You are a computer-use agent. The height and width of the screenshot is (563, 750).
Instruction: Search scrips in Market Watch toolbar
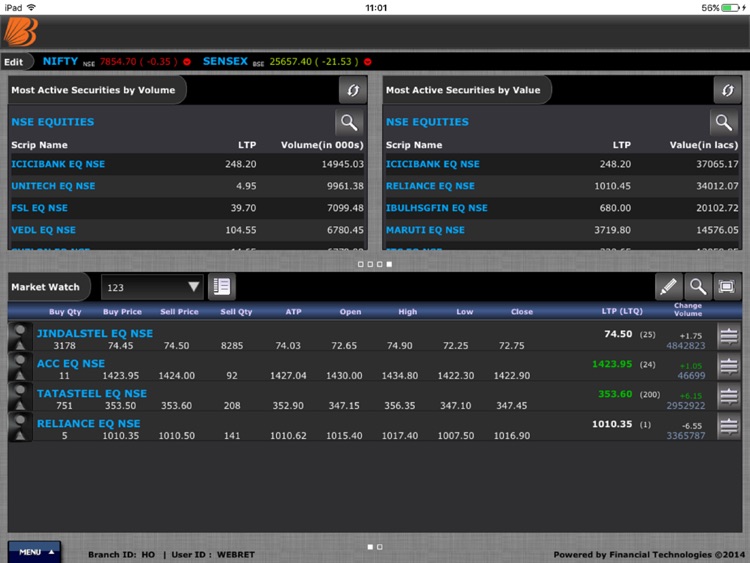[697, 287]
